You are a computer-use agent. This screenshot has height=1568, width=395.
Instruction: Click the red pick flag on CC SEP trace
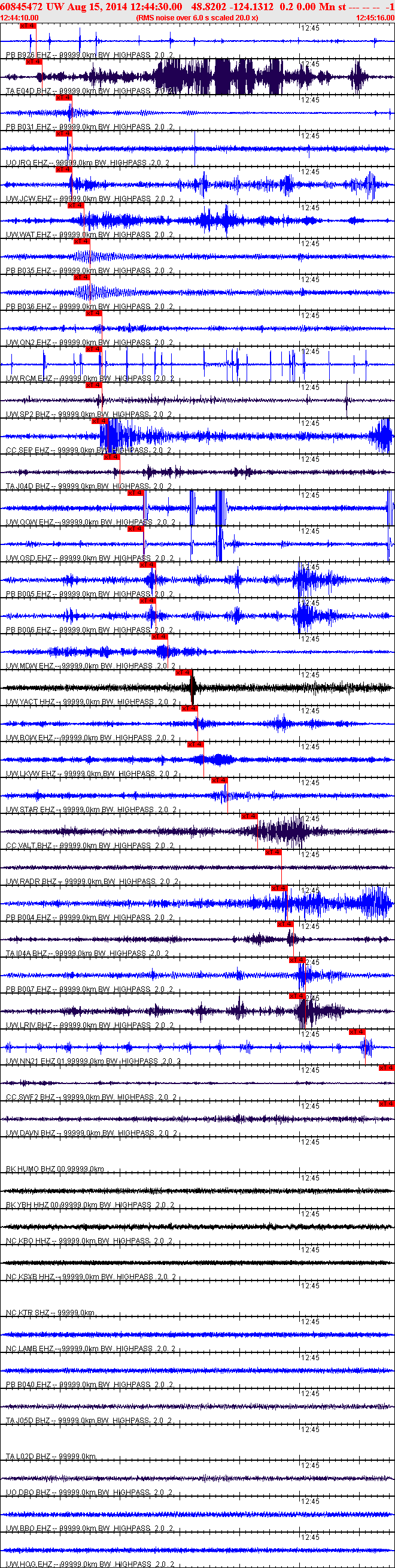pos(99,420)
